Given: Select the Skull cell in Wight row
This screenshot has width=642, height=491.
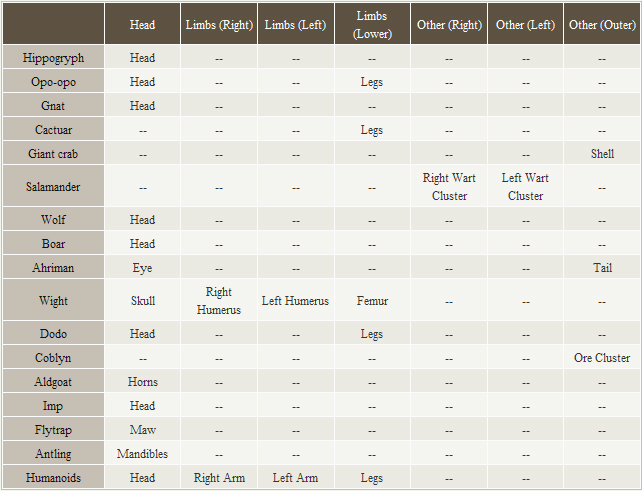Looking at the screenshot, I should (x=143, y=301).
